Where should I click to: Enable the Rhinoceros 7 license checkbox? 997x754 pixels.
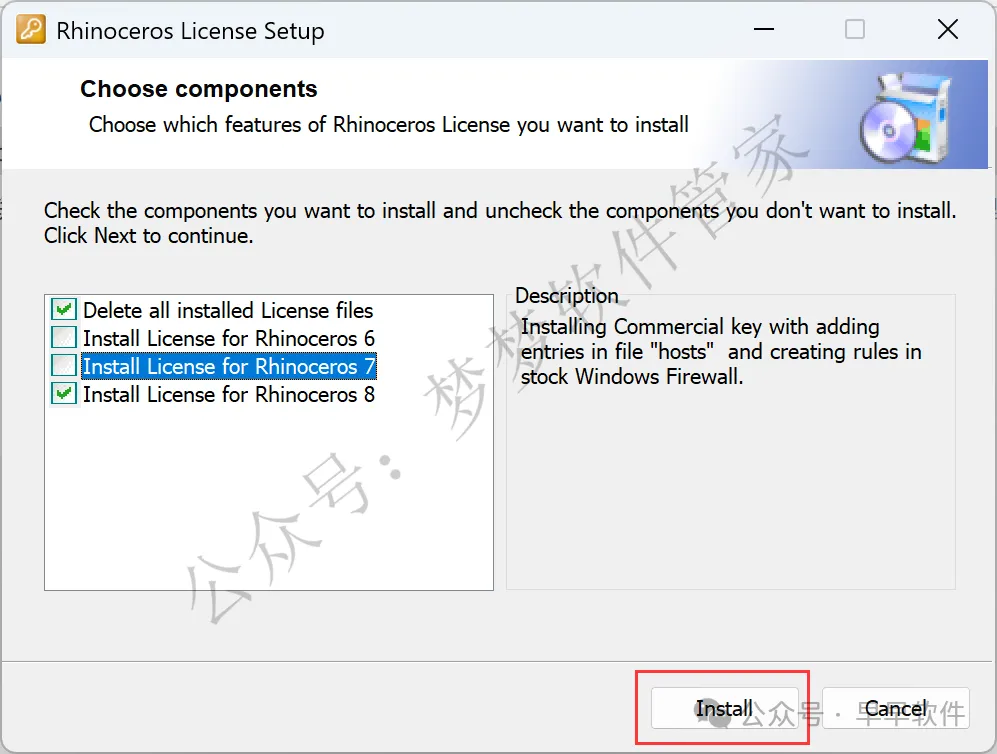coord(64,366)
